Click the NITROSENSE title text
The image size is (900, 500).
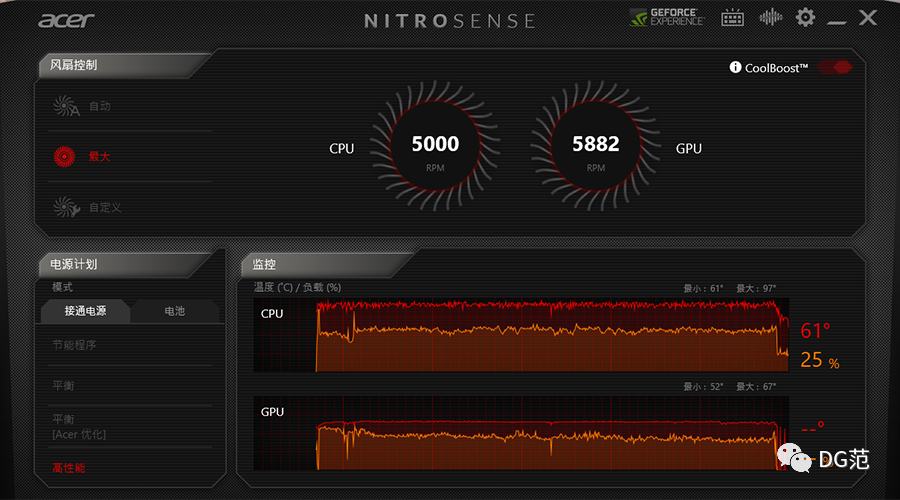450,21
